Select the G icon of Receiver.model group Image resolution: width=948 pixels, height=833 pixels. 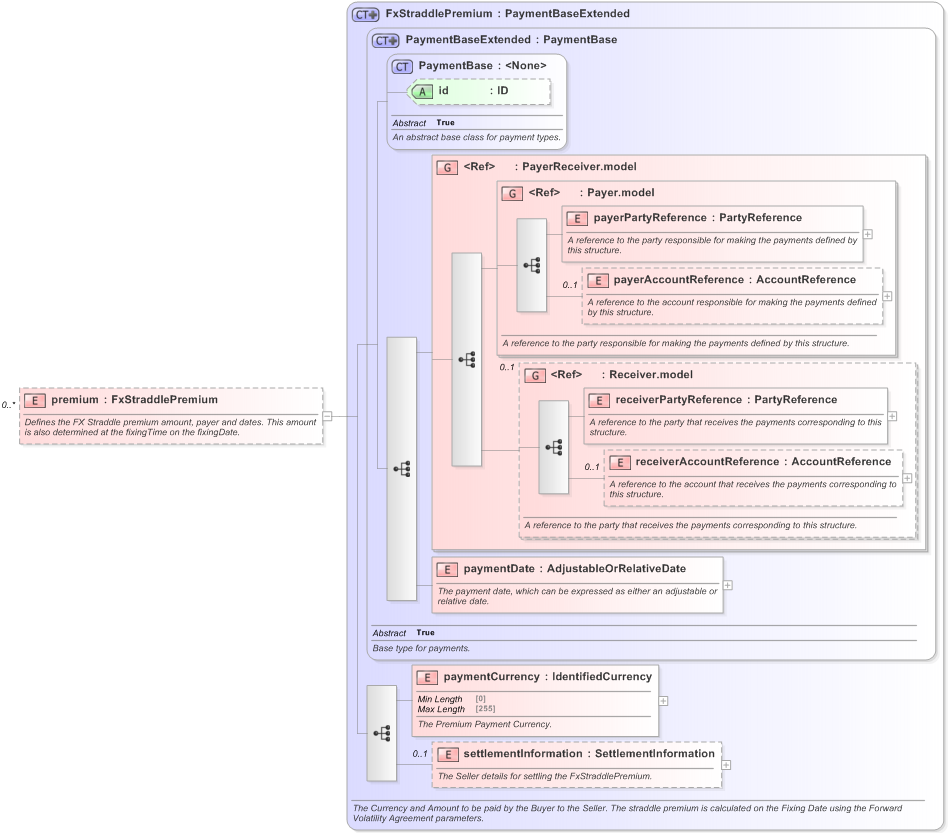click(535, 375)
